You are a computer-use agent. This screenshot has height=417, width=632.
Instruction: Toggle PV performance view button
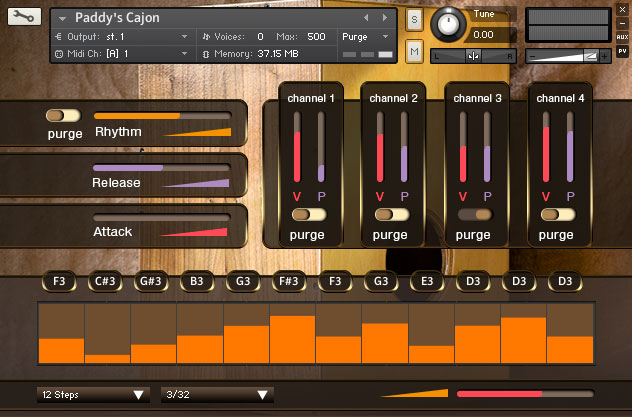[622, 51]
